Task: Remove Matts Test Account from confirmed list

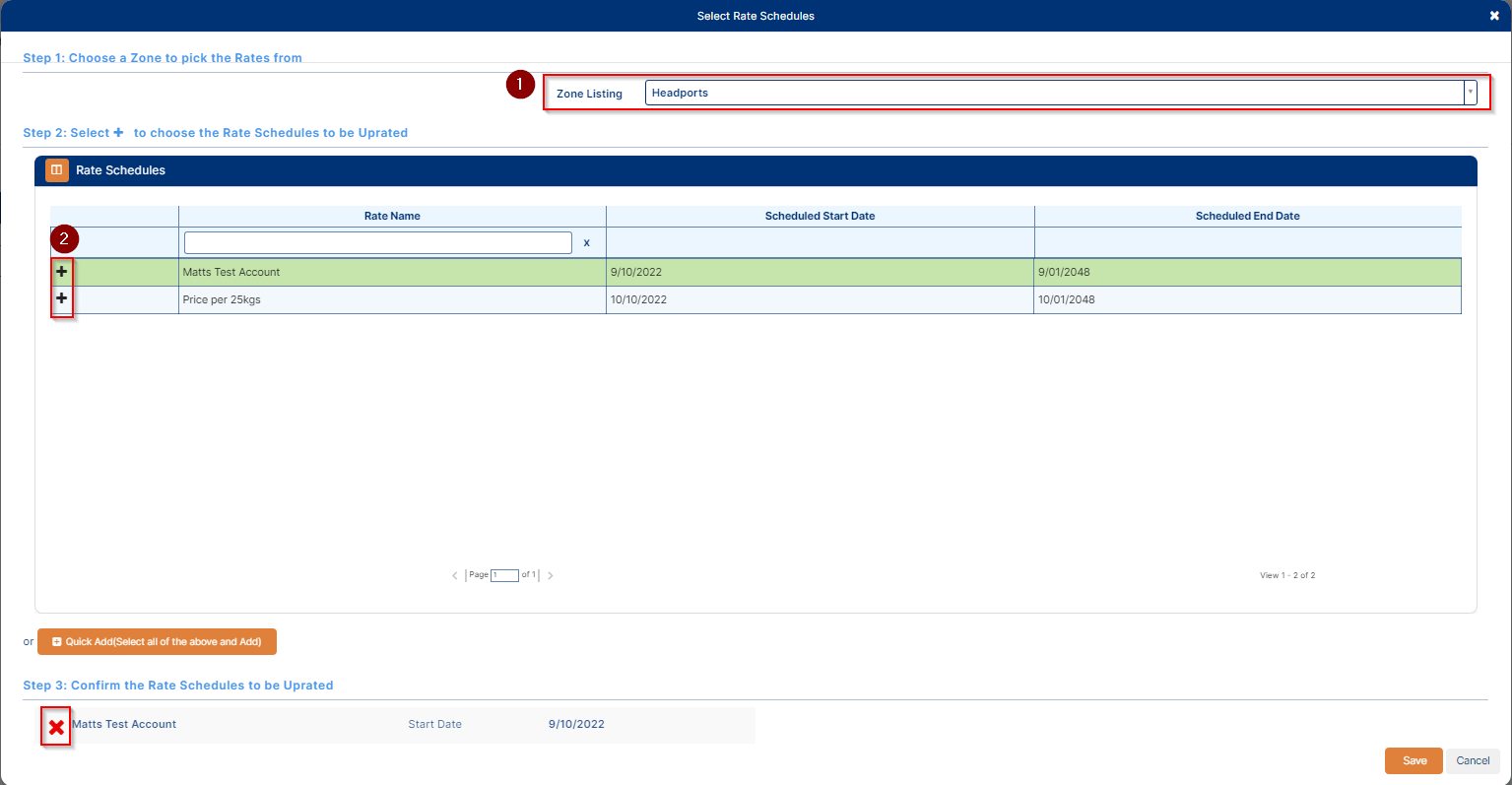Action: click(x=57, y=728)
